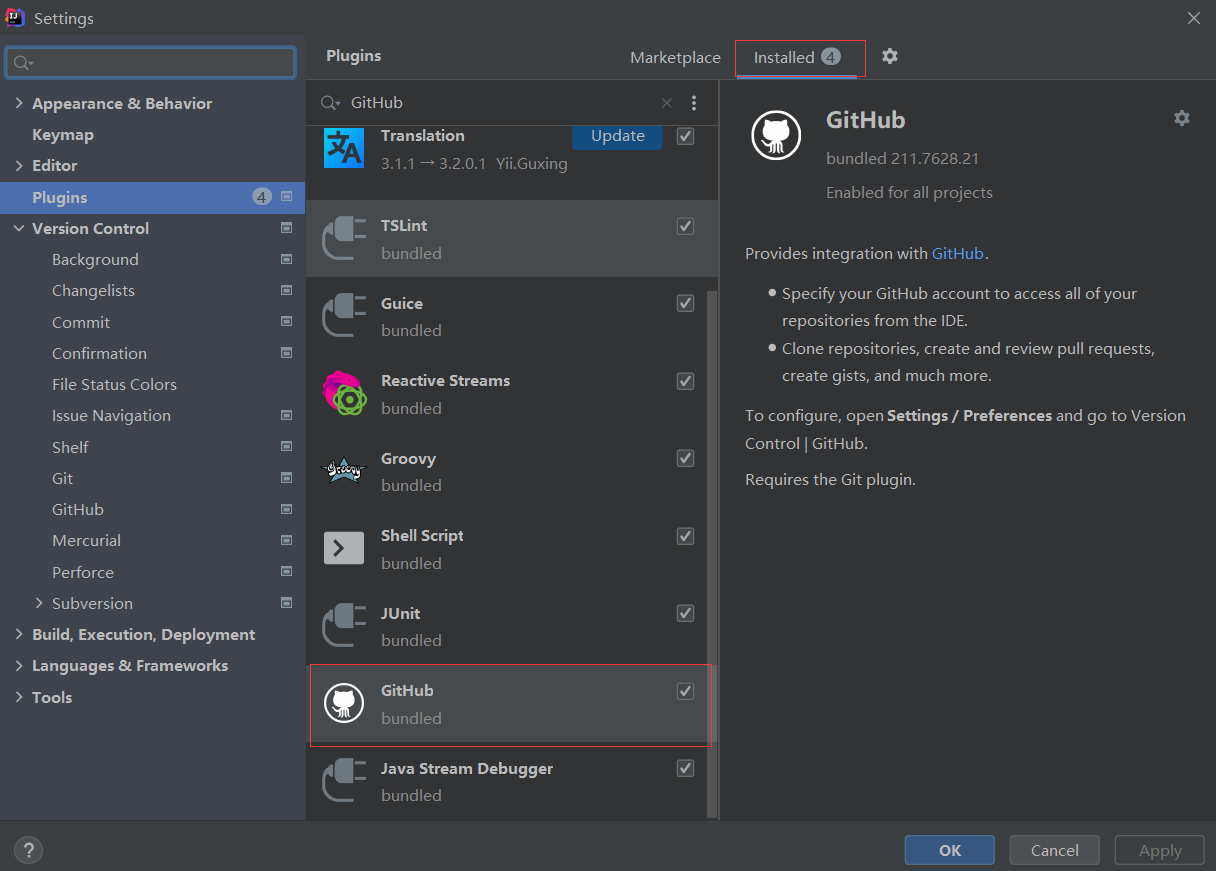1216x871 pixels.
Task: Click the Groovy star logo icon
Action: [344, 471]
